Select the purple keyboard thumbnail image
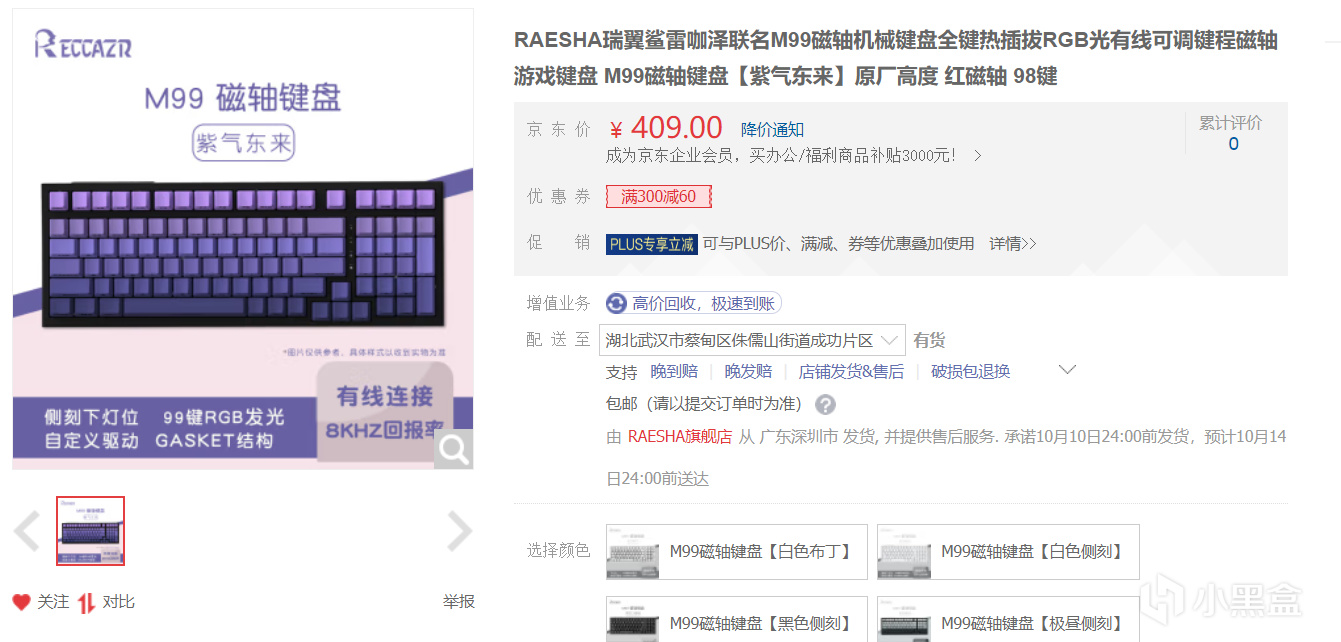Screen dimensions: 1341x642 91,531
